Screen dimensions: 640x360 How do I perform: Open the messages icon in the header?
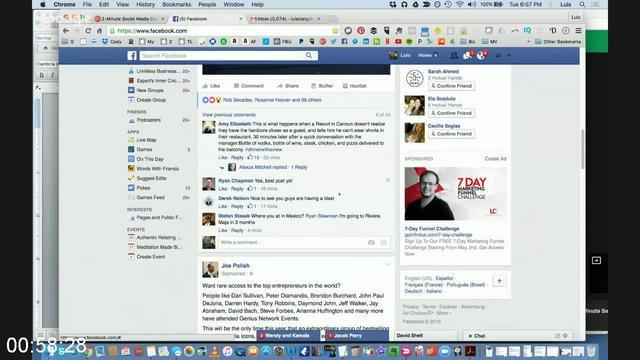(468, 56)
